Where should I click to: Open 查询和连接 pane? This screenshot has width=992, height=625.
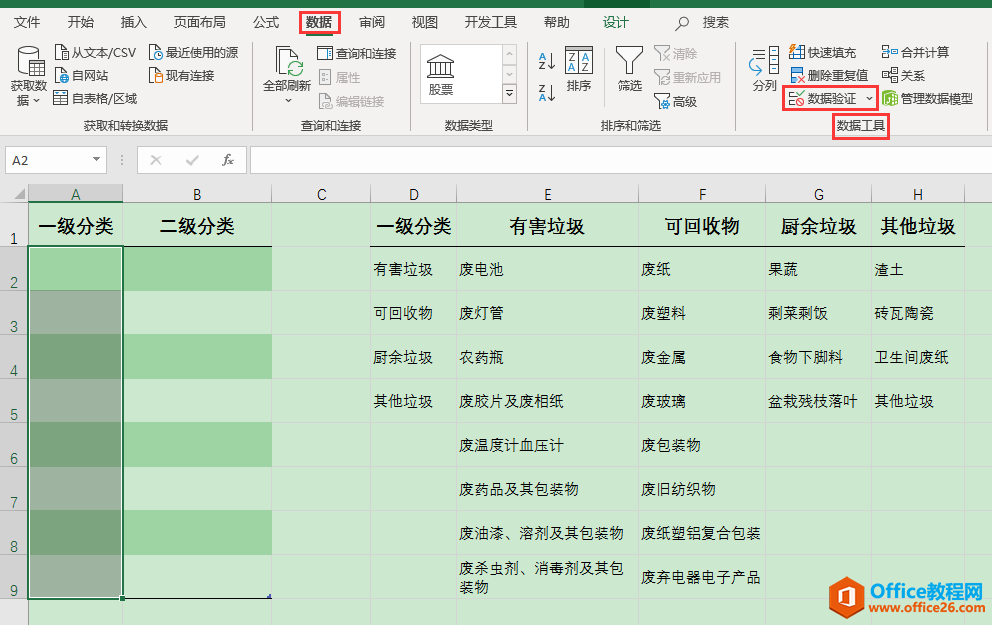[x=357, y=54]
